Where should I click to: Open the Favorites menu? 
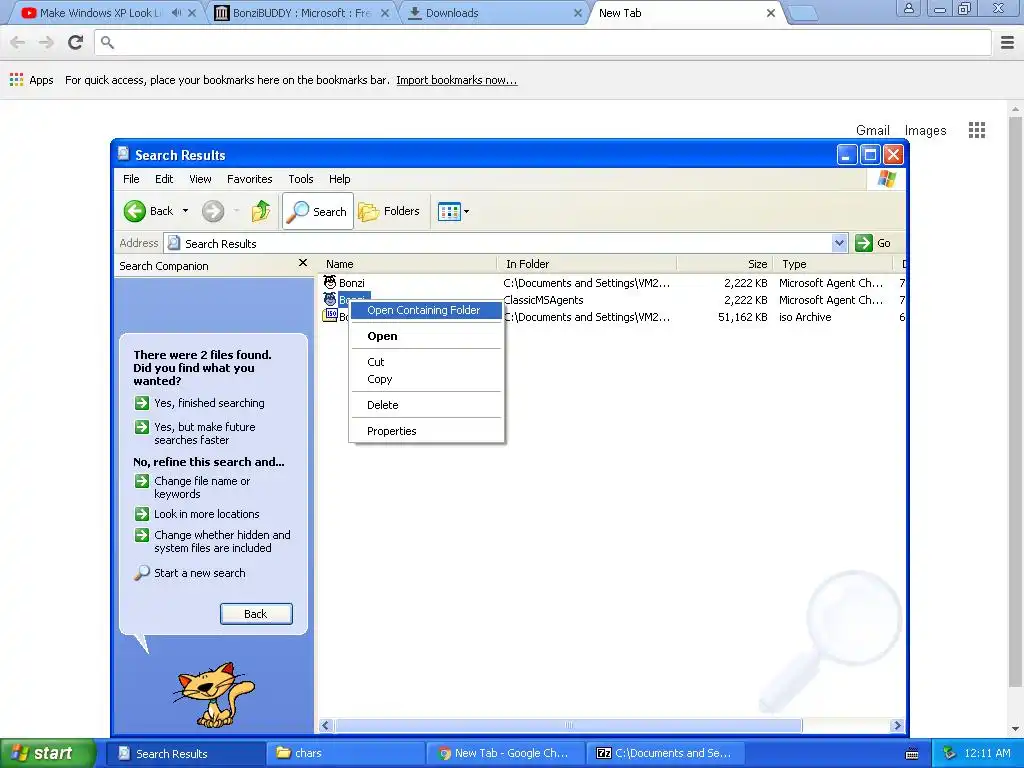pos(249,179)
